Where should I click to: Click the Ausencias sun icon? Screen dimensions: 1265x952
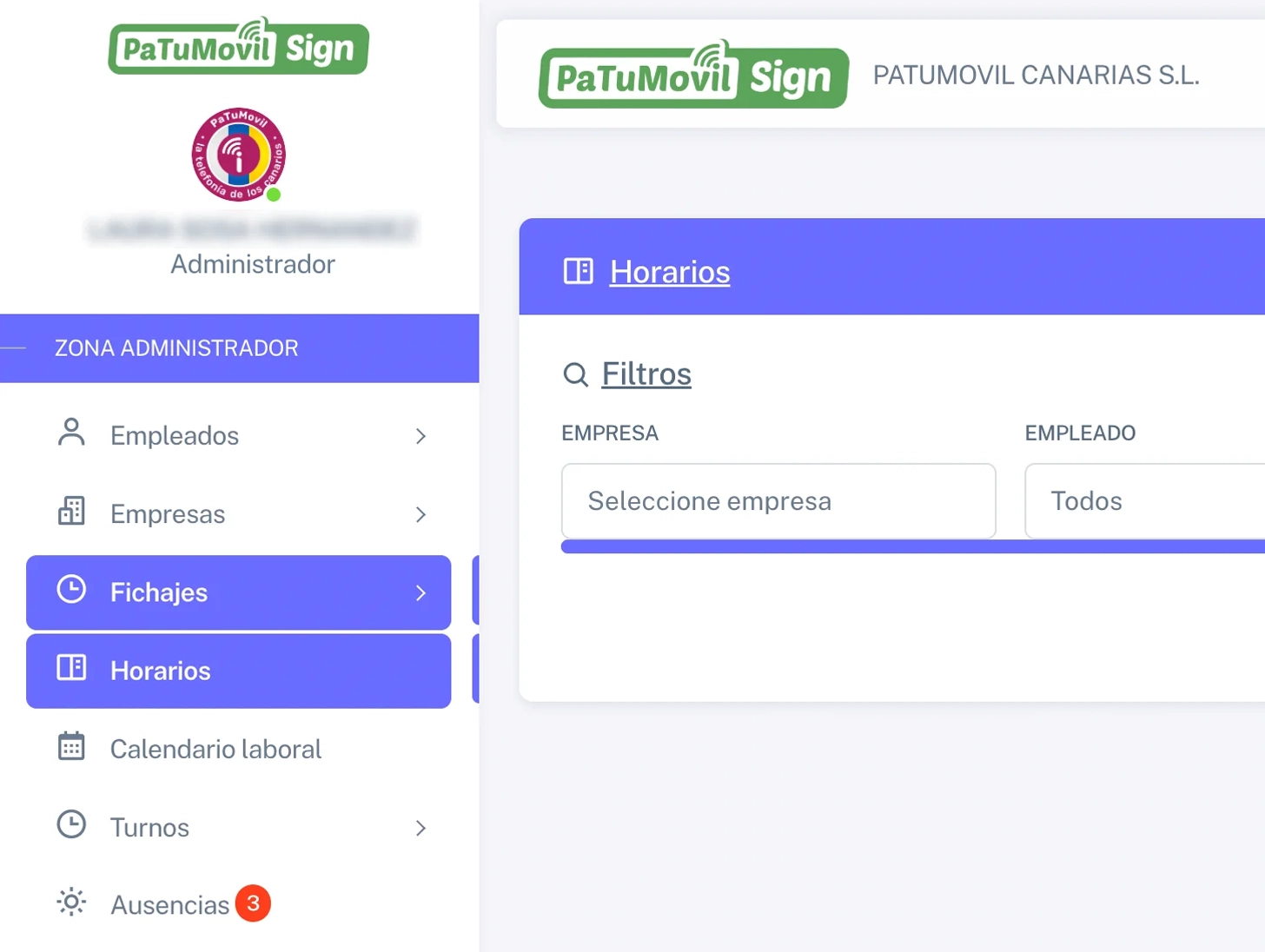(71, 902)
